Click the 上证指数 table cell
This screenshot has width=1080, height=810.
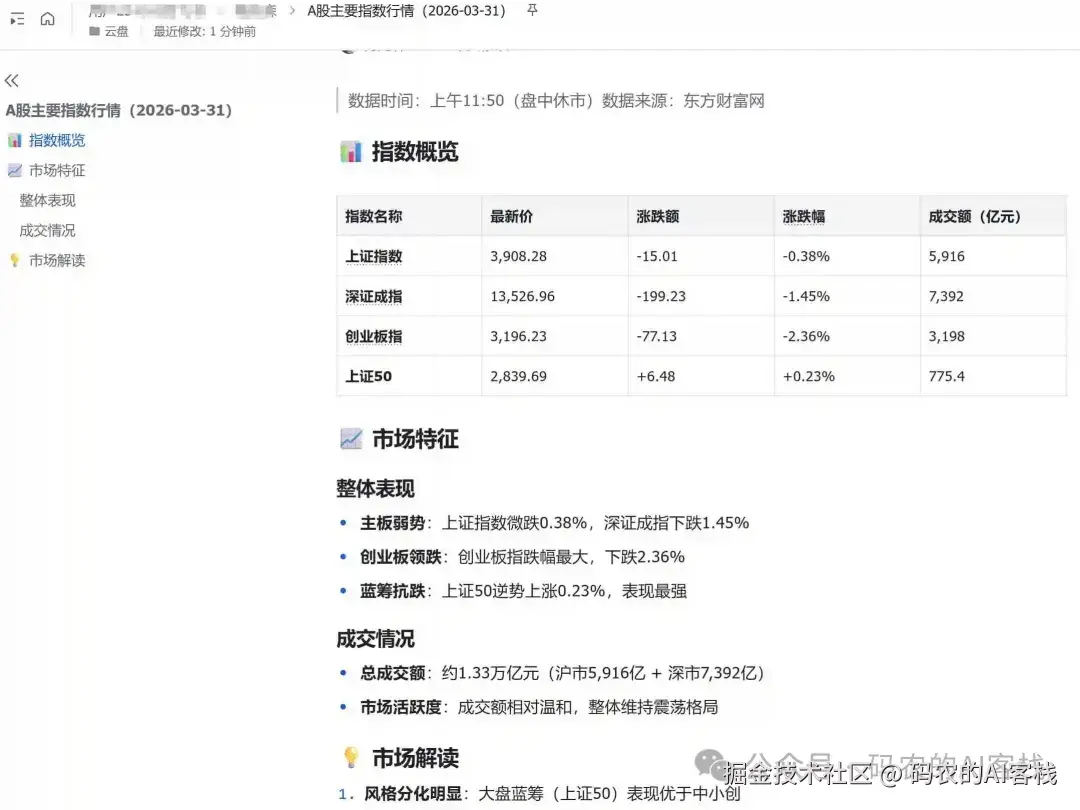click(409, 256)
